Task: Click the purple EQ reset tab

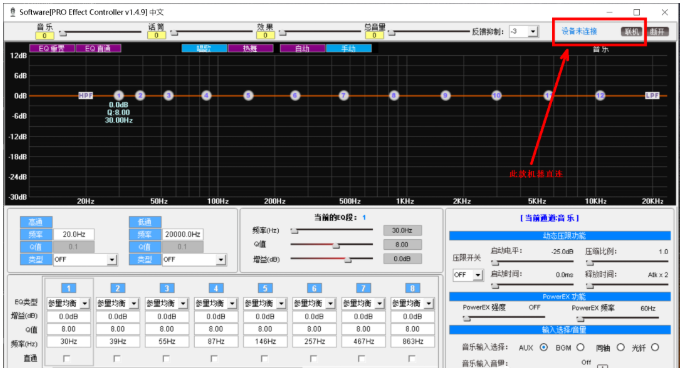Action: [52, 48]
